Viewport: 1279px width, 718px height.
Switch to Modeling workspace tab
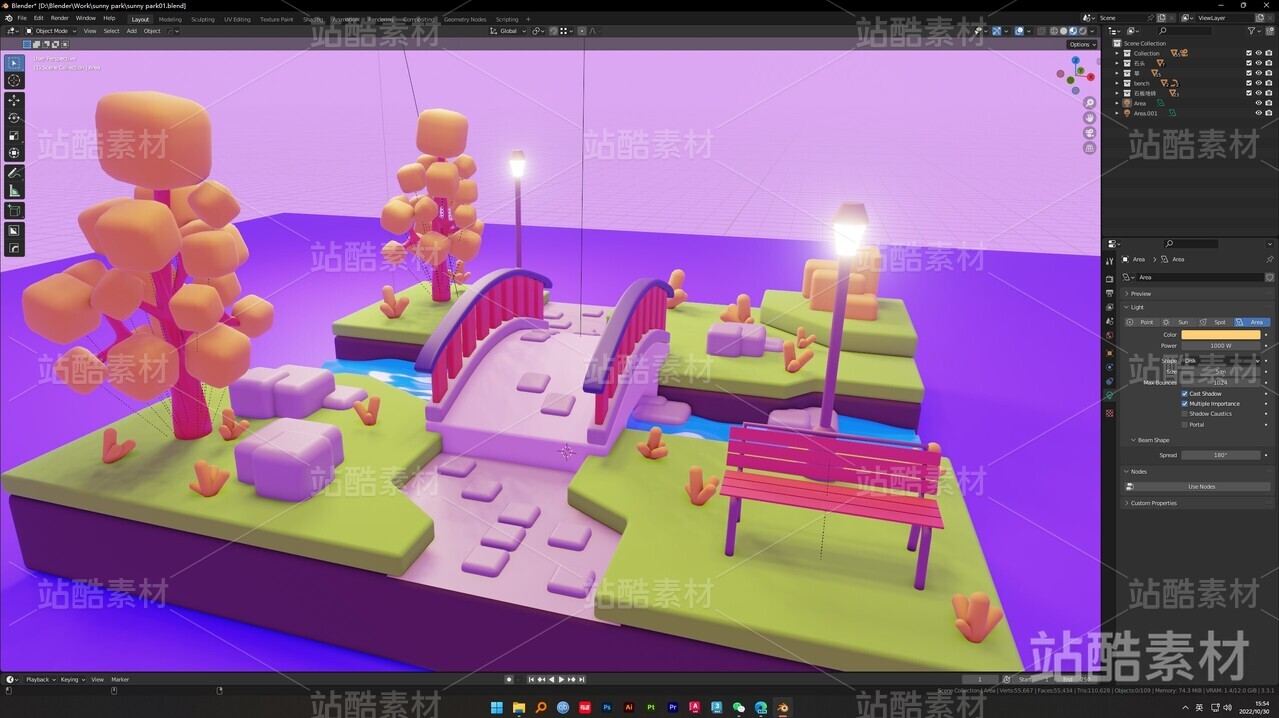(x=170, y=19)
